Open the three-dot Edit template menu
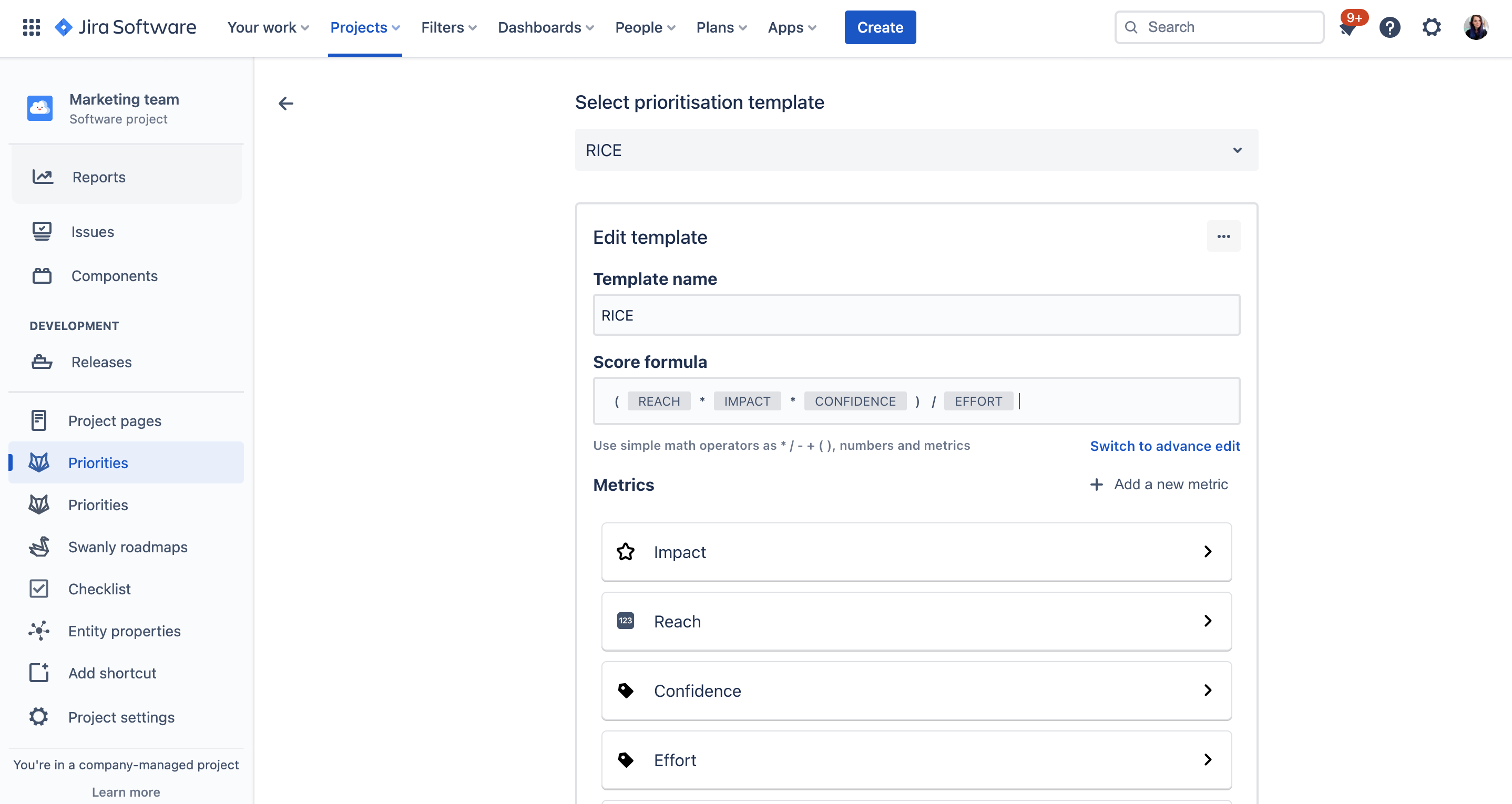The width and height of the screenshot is (1512, 804). pos(1223,236)
